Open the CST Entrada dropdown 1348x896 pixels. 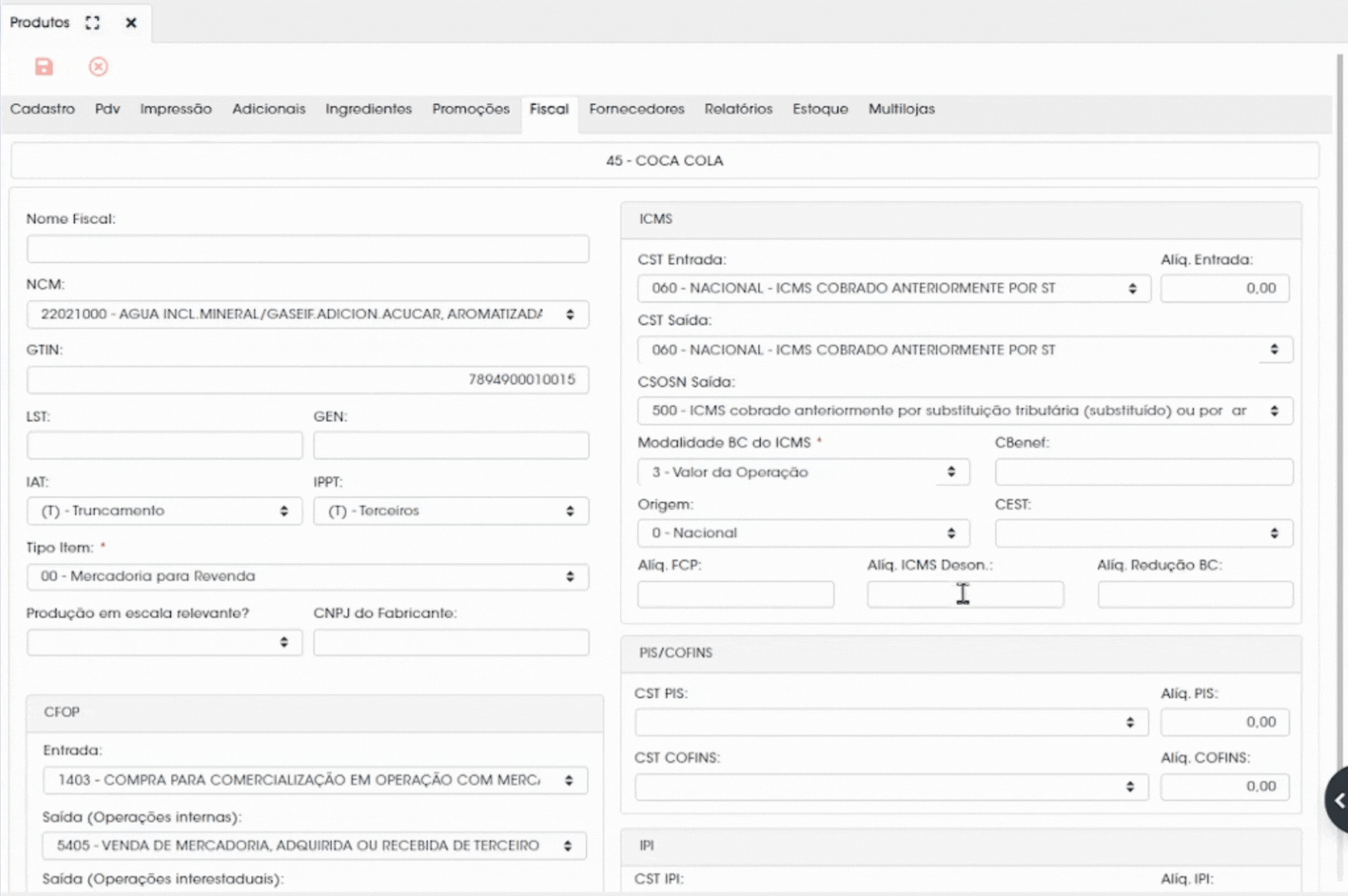coord(894,288)
